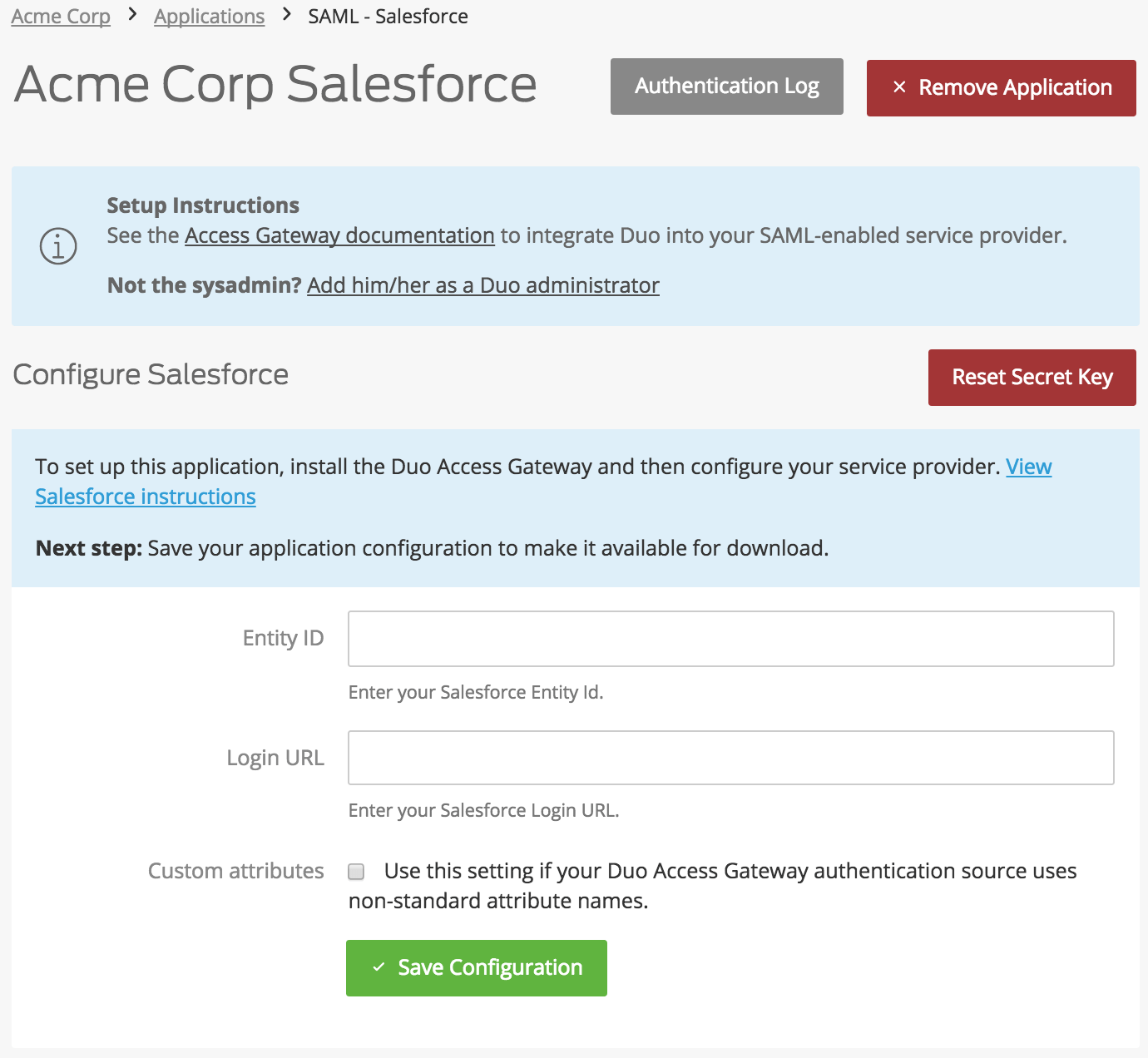
Task: Click the Remove Application button
Action: [1001, 87]
